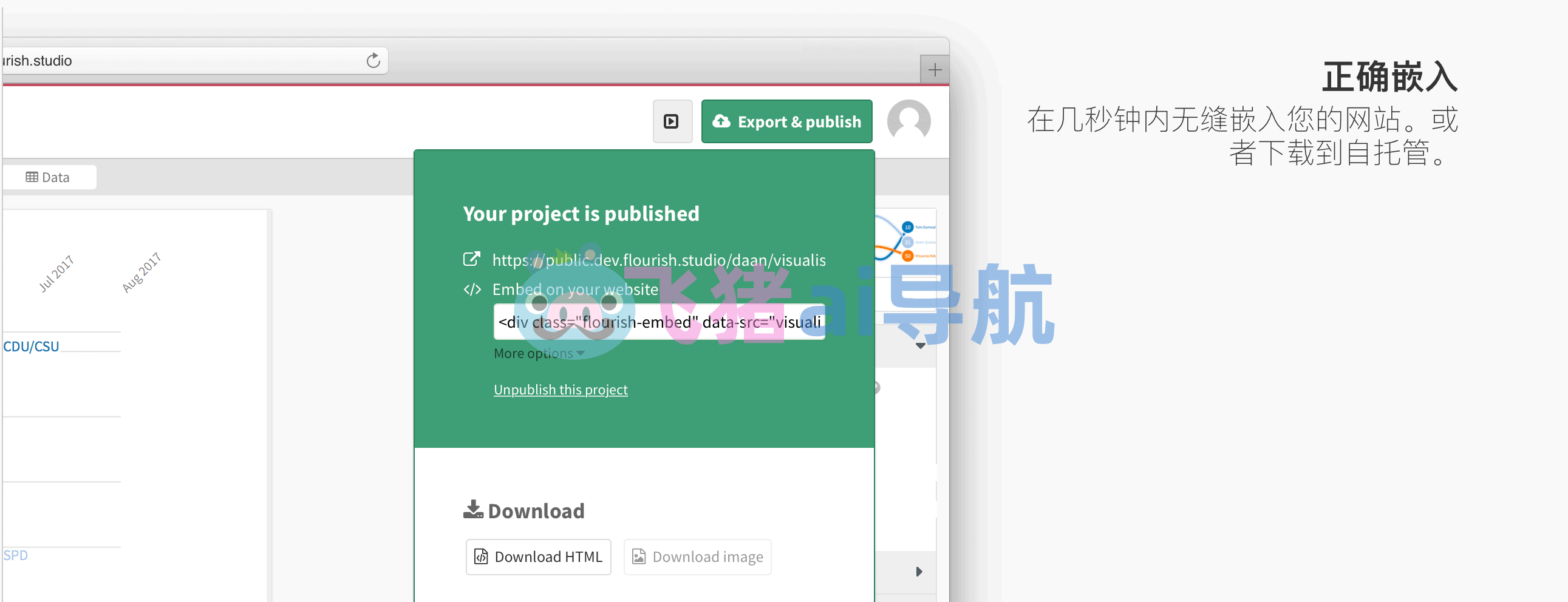The width and height of the screenshot is (1568, 602).
Task: Open the user avatar profile icon
Action: [908, 121]
